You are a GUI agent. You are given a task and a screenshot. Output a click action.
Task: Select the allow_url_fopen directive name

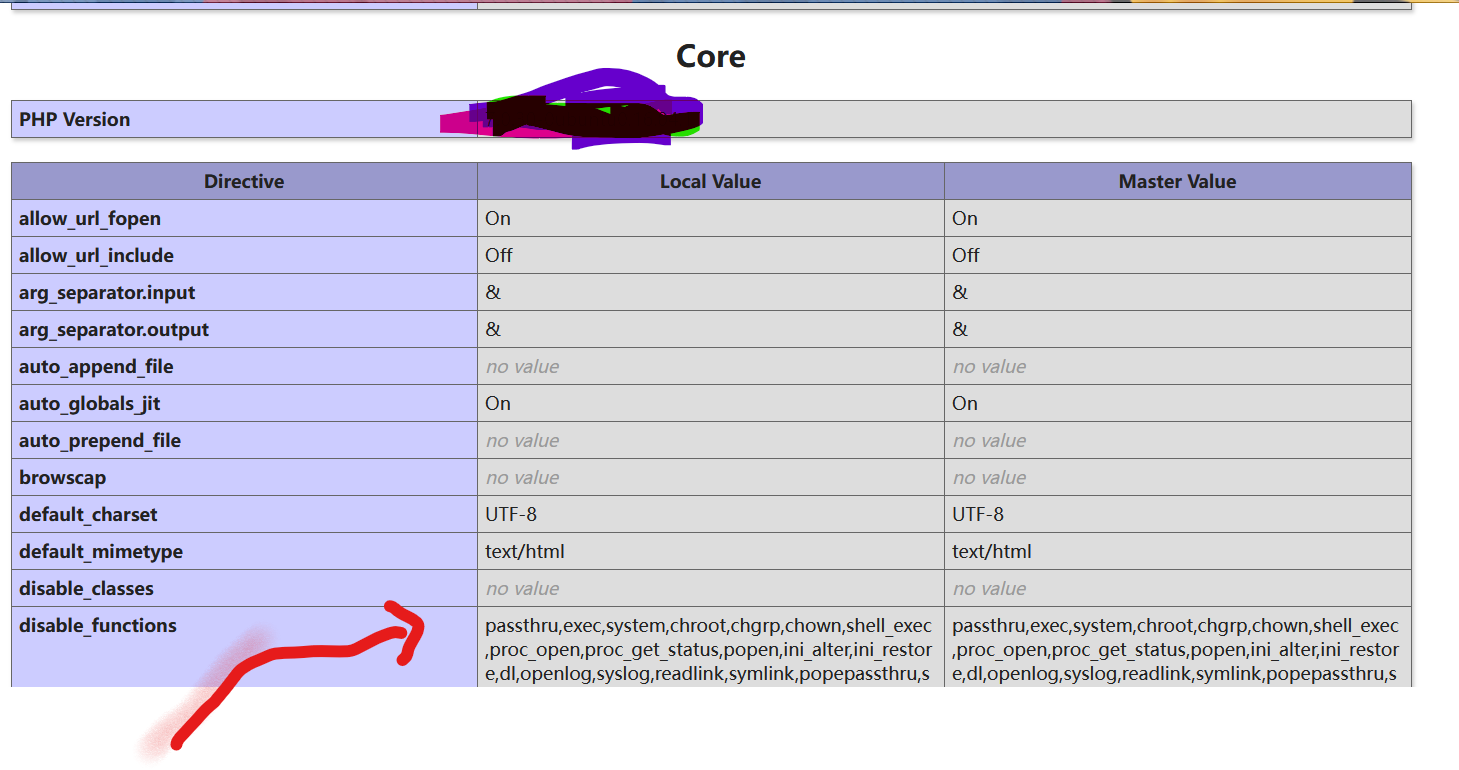90,218
